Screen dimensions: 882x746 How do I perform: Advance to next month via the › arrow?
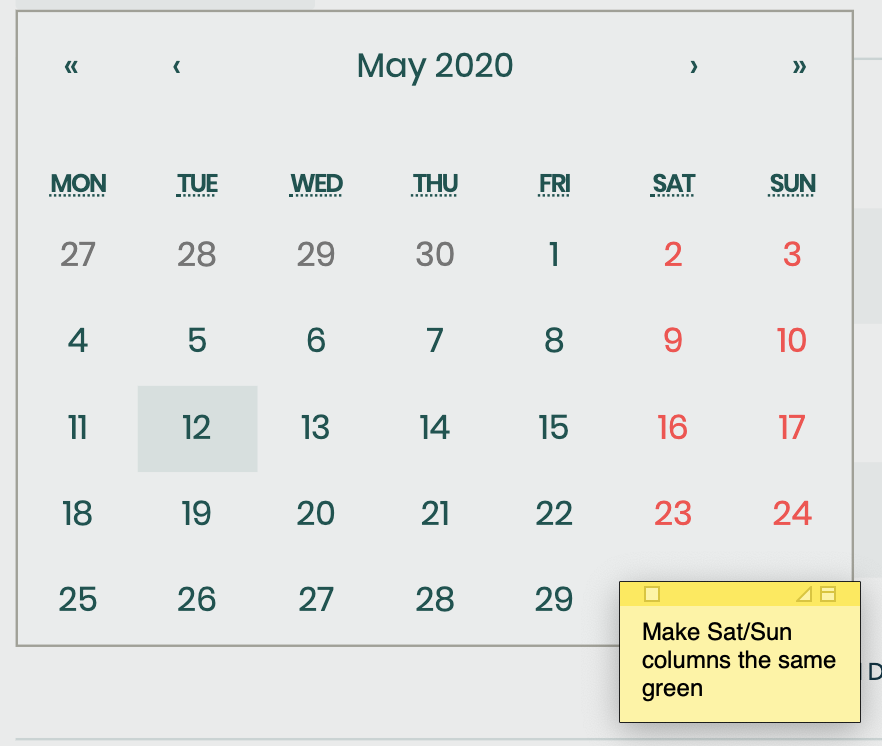[x=694, y=66]
